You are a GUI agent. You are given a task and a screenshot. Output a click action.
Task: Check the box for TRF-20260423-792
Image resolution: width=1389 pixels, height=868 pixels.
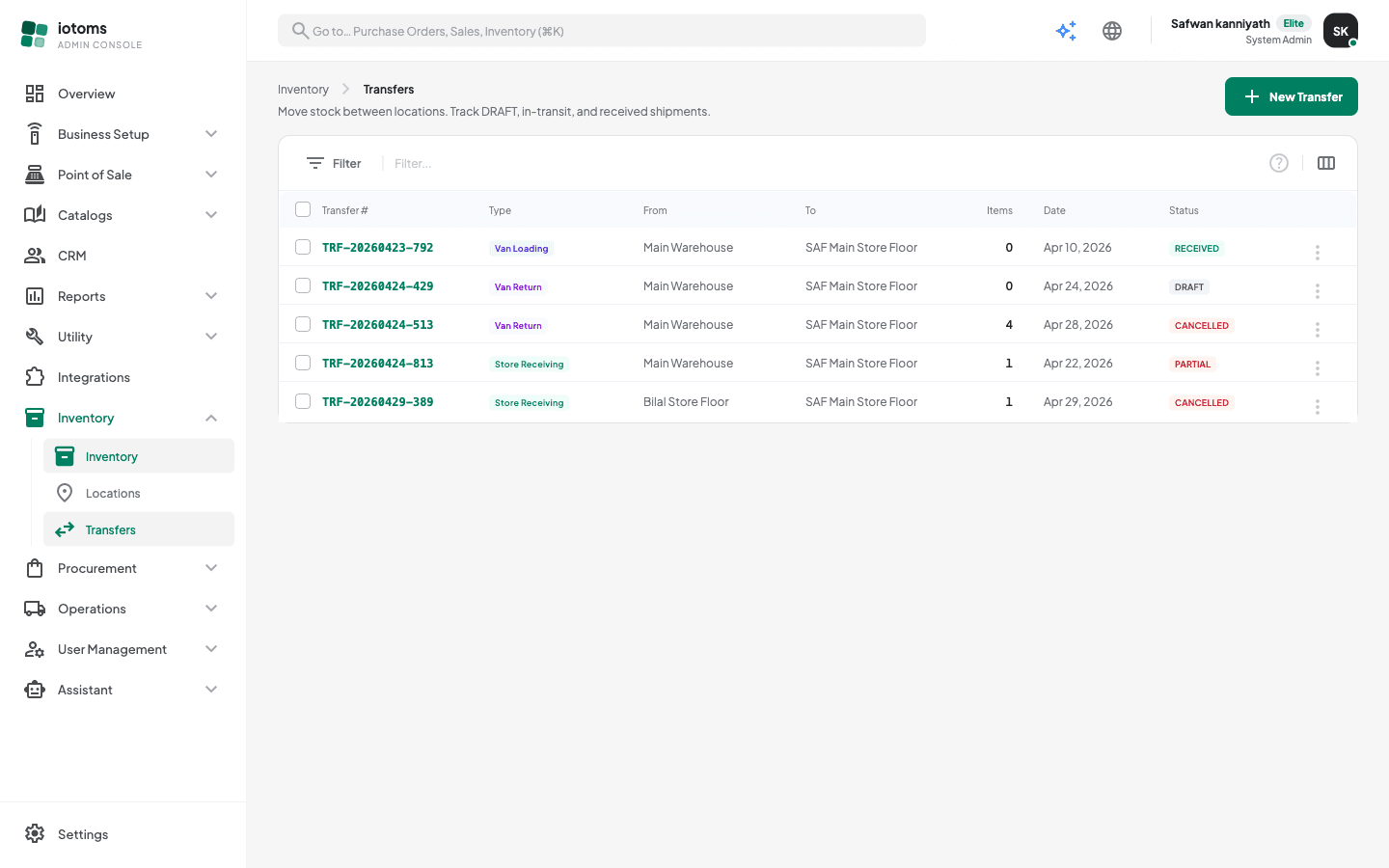point(303,247)
